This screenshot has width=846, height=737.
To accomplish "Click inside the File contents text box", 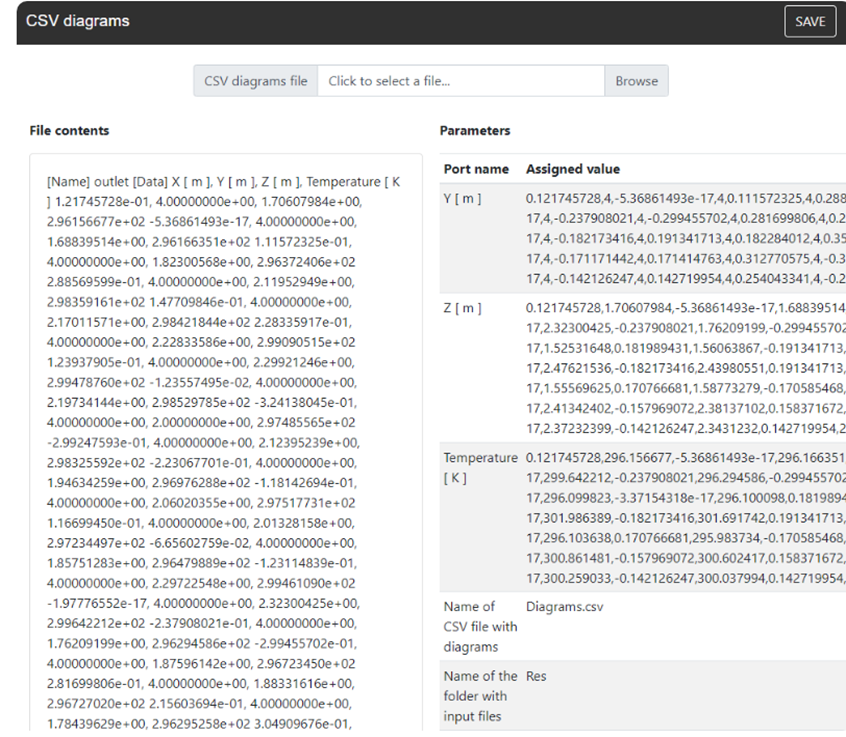I will click(x=226, y=440).
